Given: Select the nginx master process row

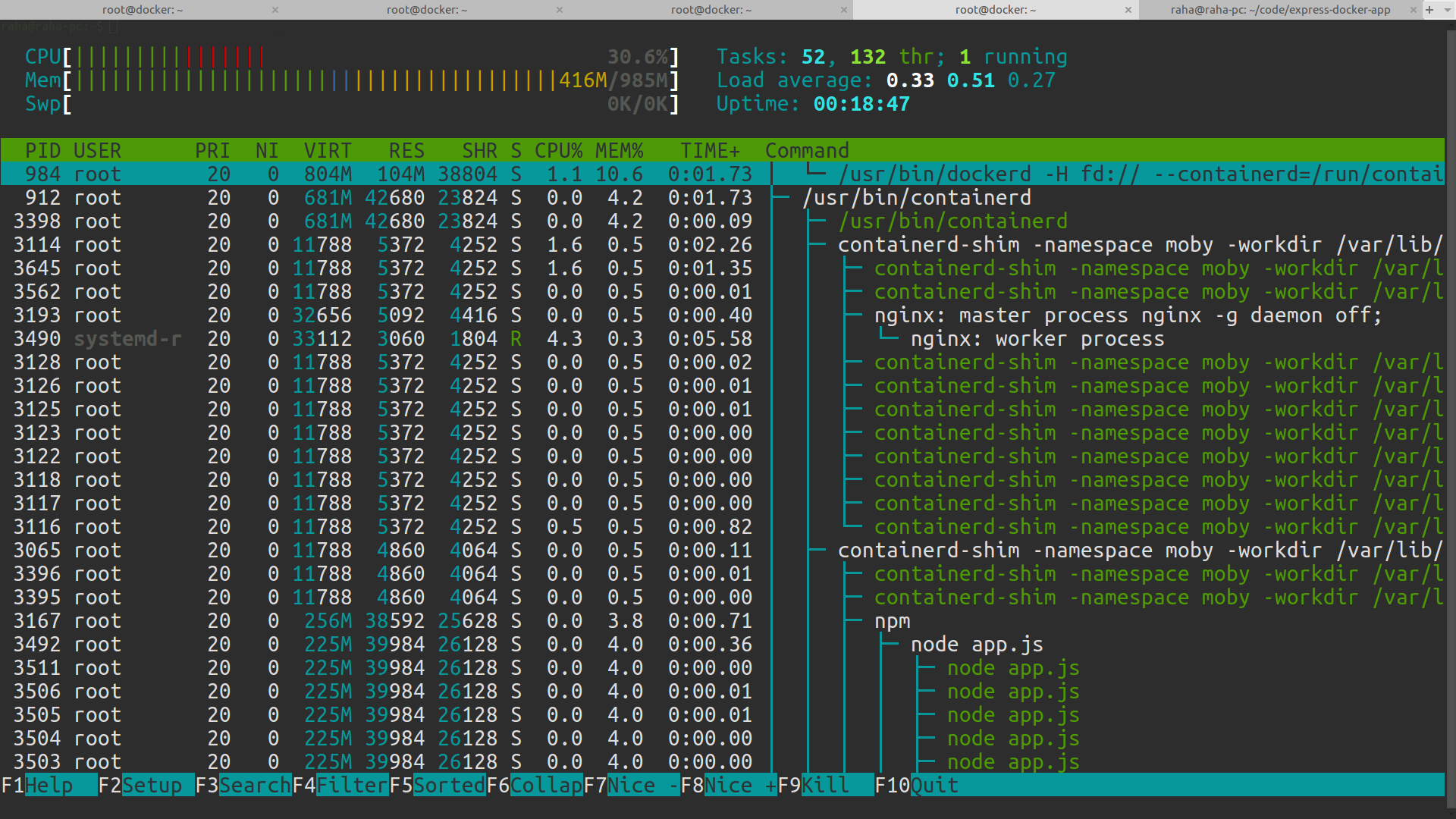Looking at the screenshot, I should (x=723, y=315).
